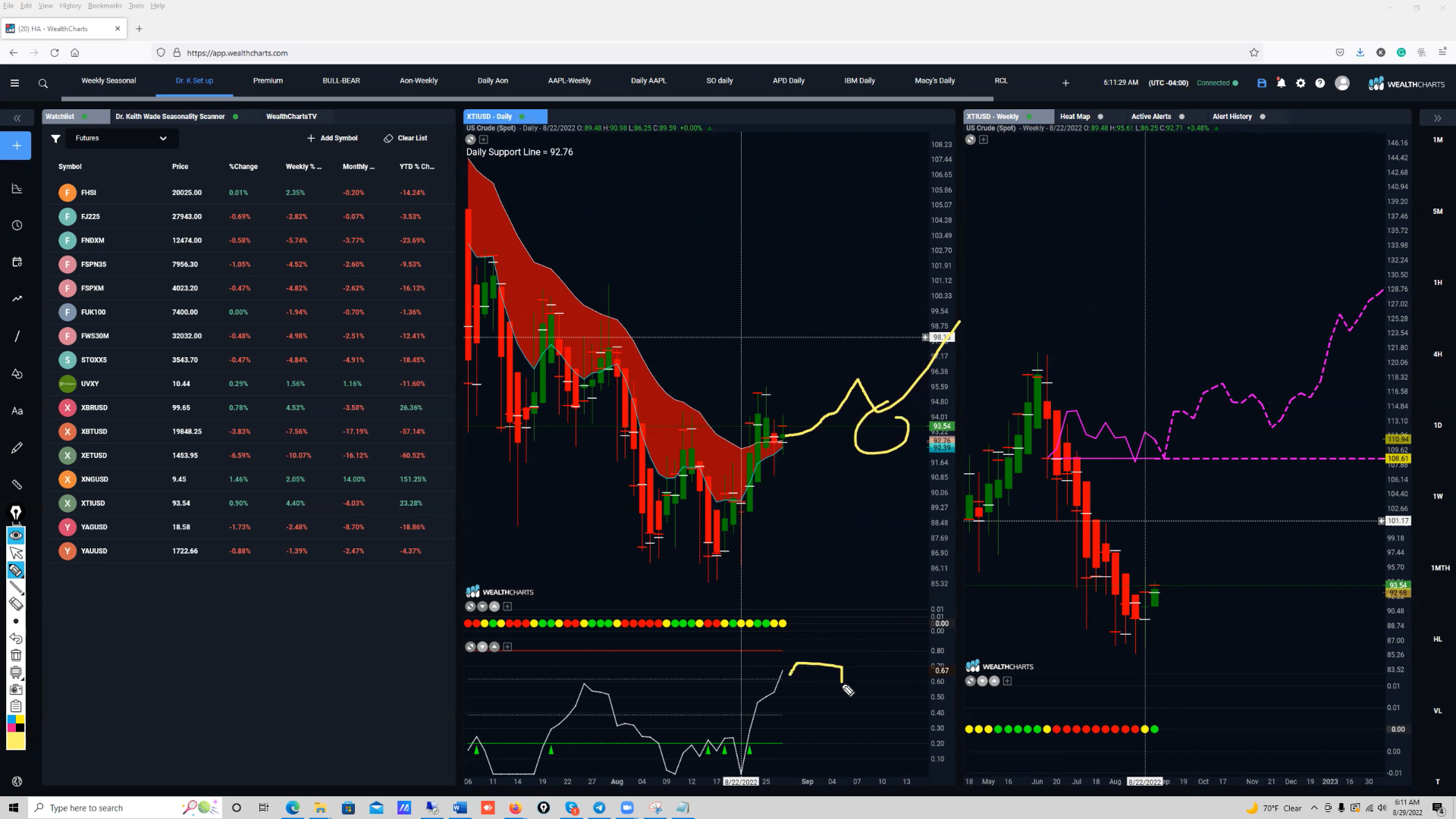Image resolution: width=1456 pixels, height=819 pixels.
Task: Toggle the Seasonality Scanner tab status dot
Action: [236, 117]
